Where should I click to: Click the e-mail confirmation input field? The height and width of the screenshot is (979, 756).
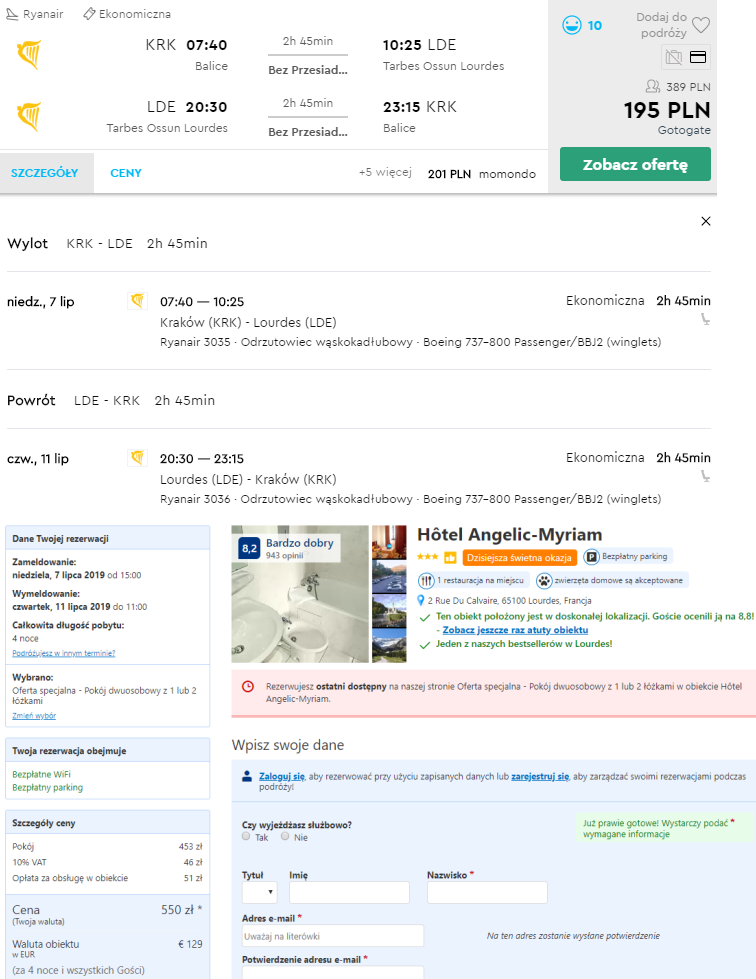coord(333,973)
